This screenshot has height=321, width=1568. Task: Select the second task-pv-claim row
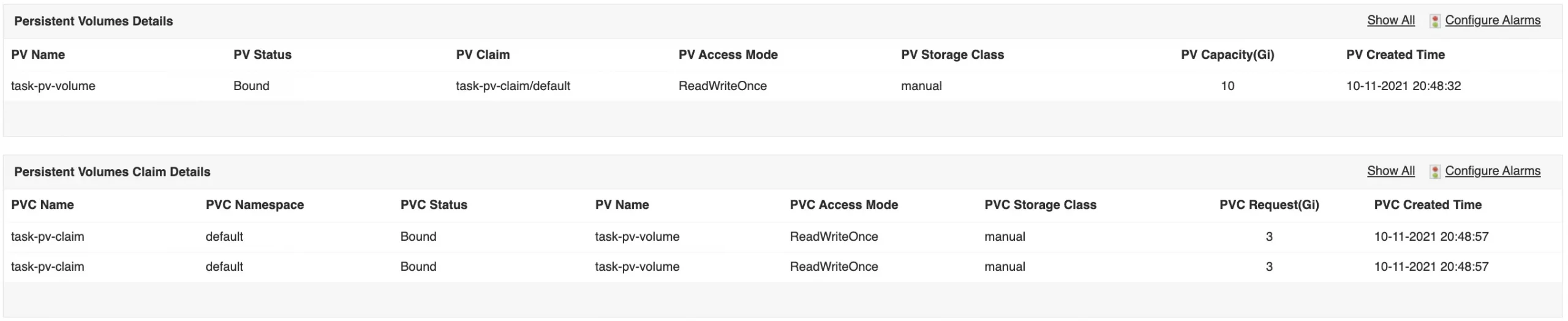(783, 266)
